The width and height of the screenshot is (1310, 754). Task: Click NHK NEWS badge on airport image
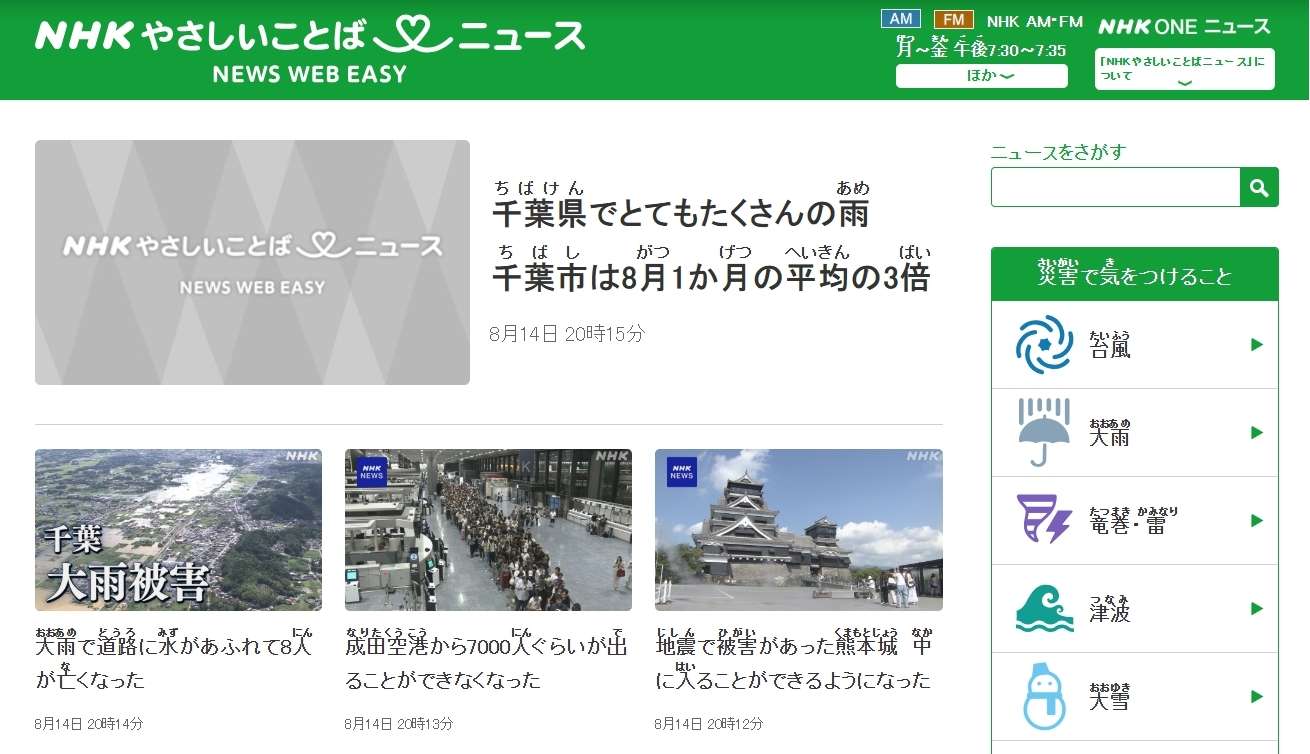point(371,472)
